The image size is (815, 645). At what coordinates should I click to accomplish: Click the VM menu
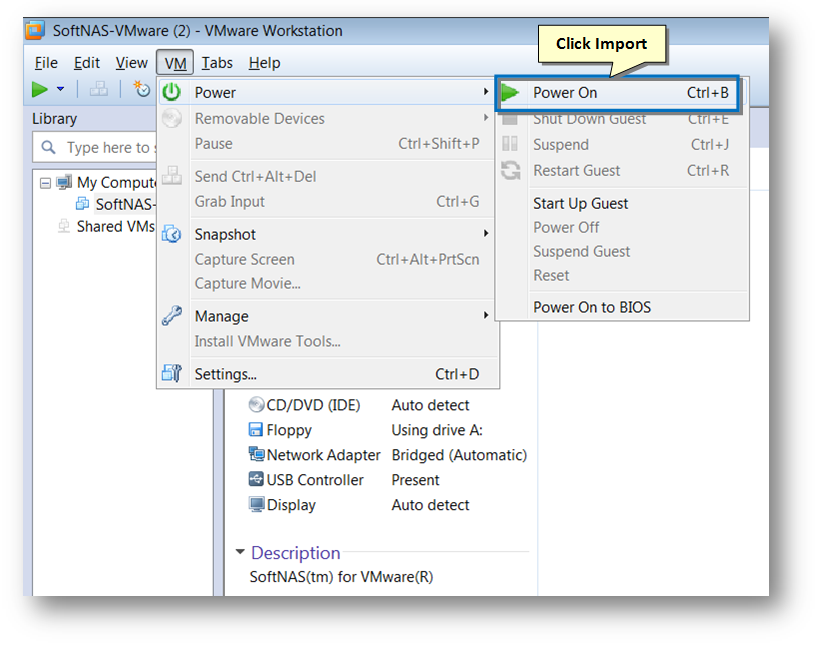coord(175,63)
